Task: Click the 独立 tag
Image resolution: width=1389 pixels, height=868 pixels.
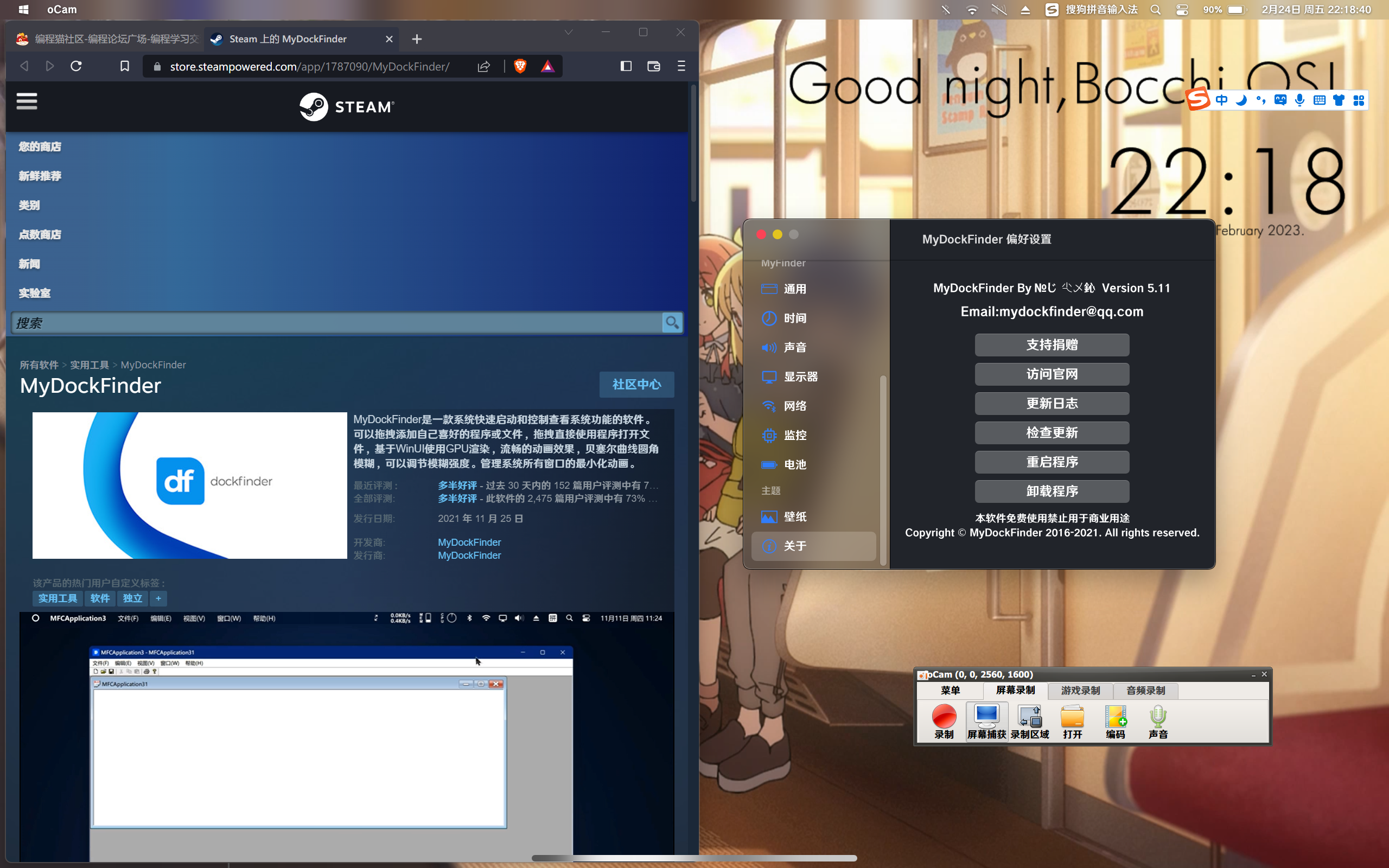Action: pos(132,598)
